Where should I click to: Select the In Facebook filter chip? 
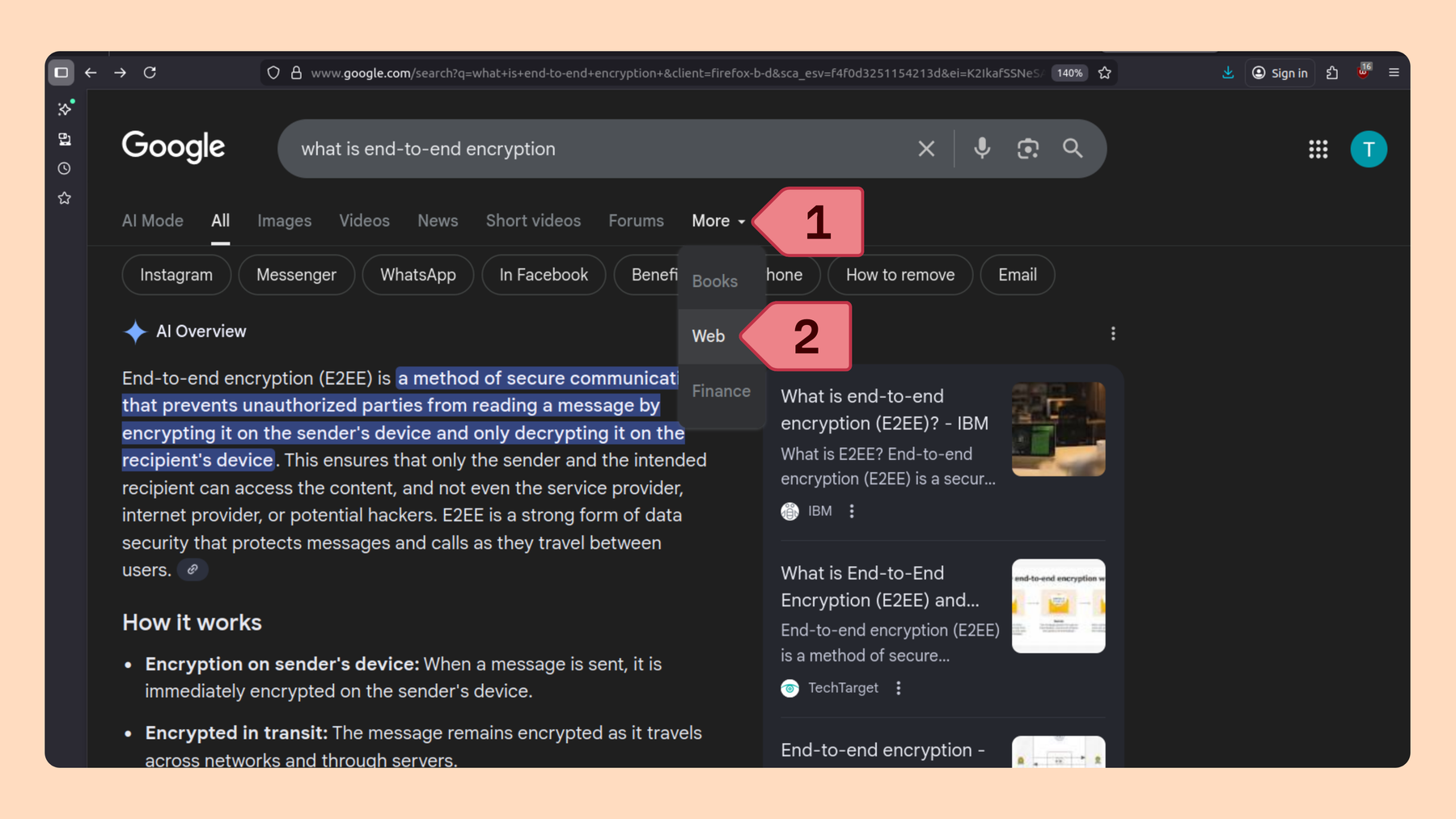pos(544,275)
